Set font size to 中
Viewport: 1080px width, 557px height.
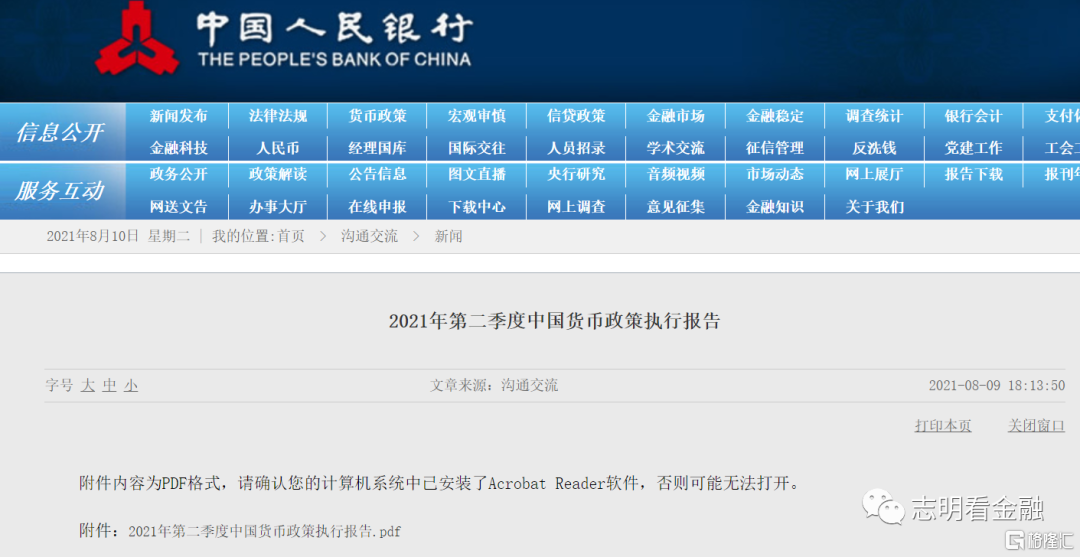(110, 386)
